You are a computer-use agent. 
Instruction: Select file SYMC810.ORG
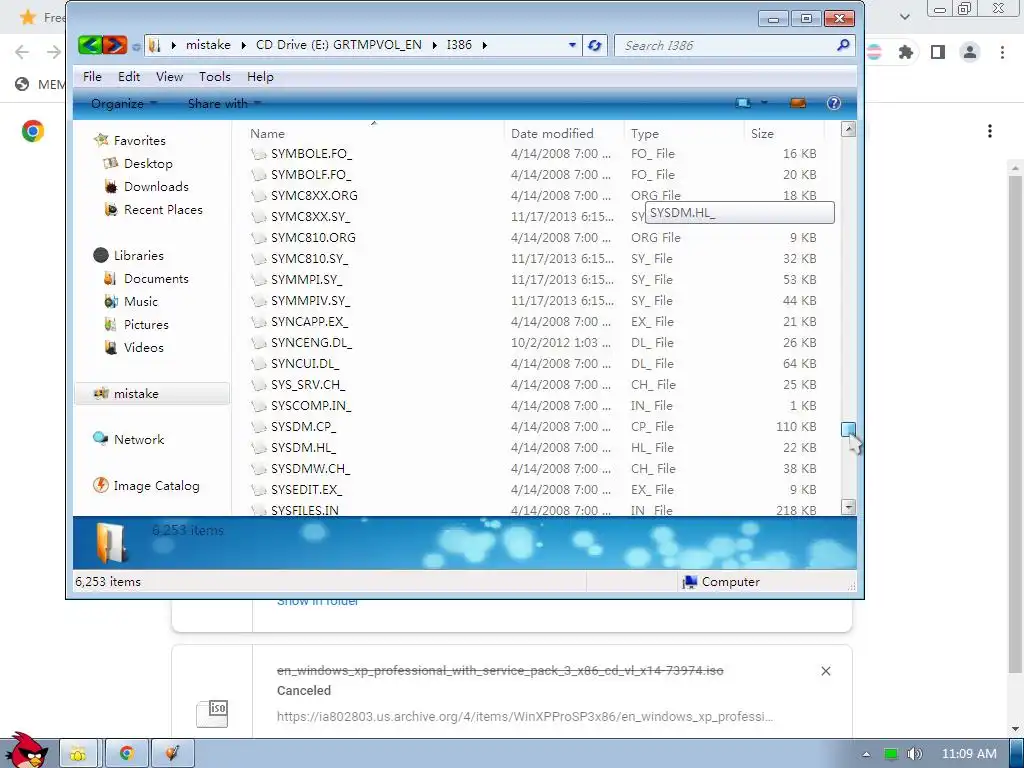(313, 237)
